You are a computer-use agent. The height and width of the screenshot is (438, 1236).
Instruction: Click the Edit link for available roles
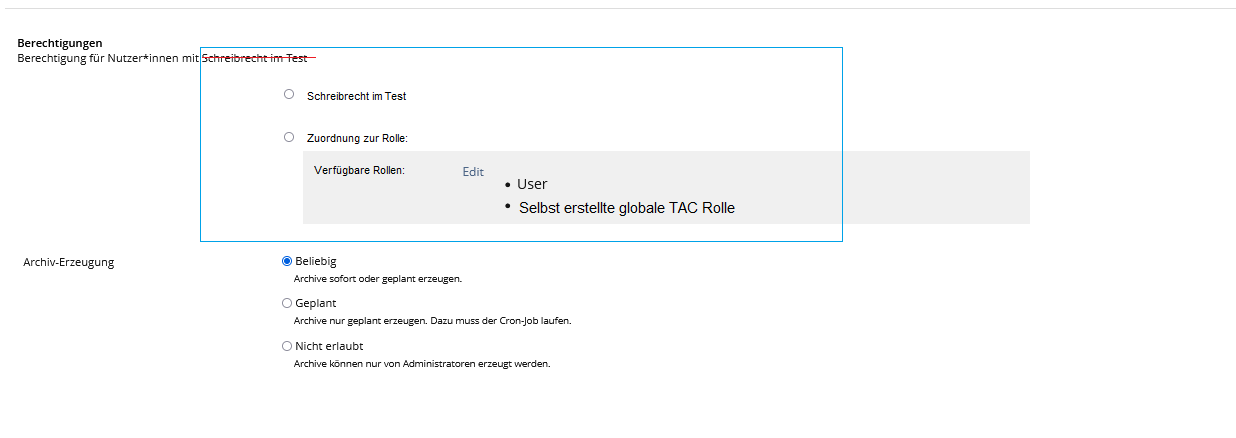(473, 172)
